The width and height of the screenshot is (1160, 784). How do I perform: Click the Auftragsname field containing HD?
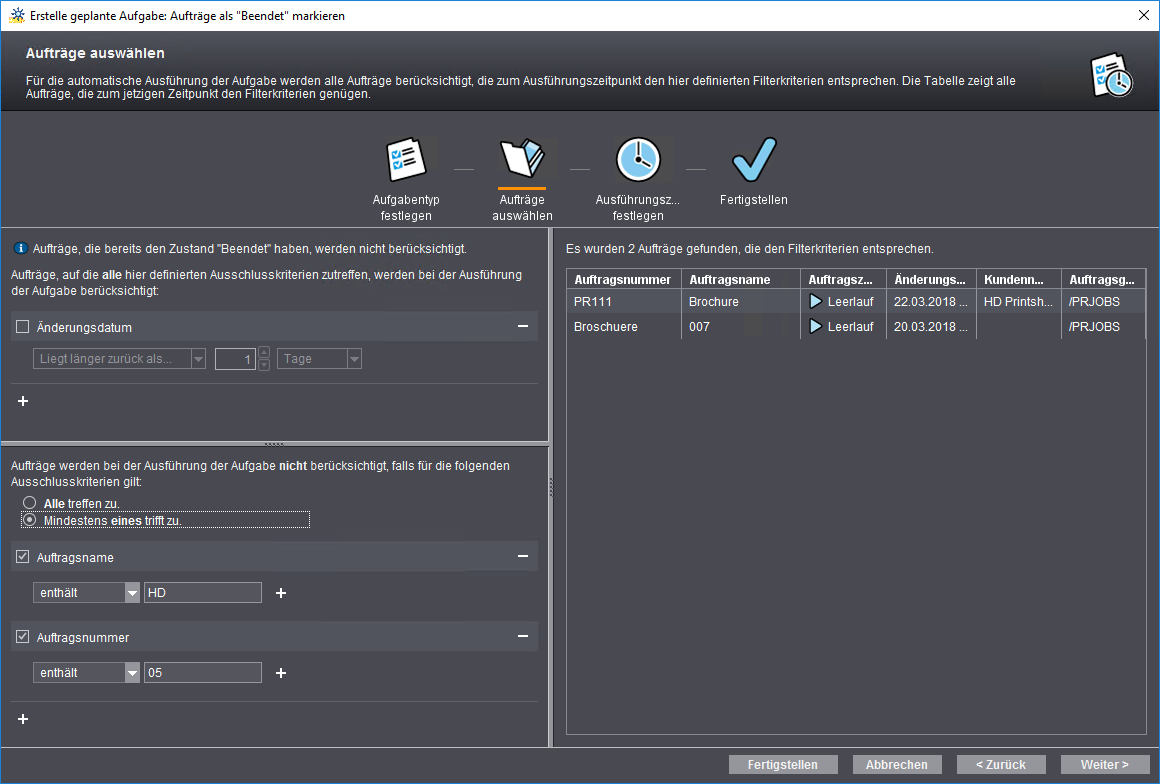tap(203, 592)
